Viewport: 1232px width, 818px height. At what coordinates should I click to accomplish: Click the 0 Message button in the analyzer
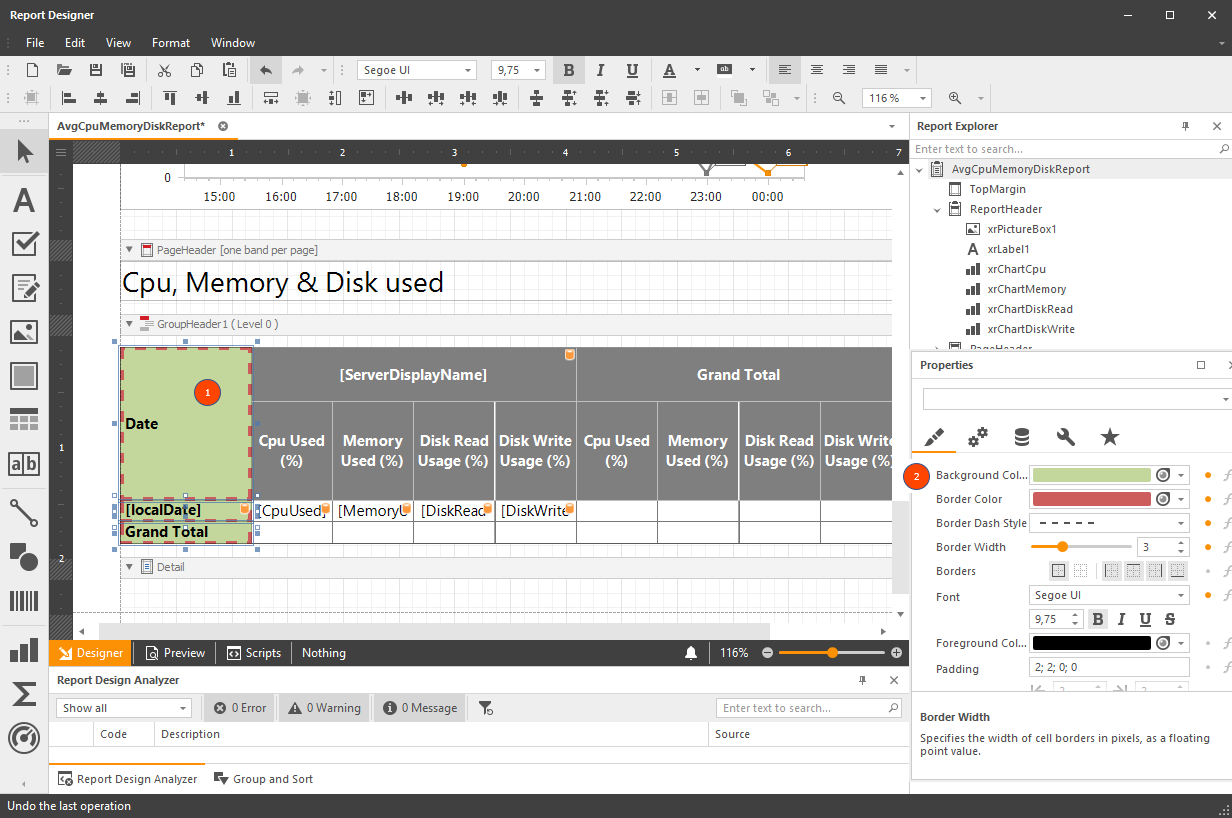(421, 708)
